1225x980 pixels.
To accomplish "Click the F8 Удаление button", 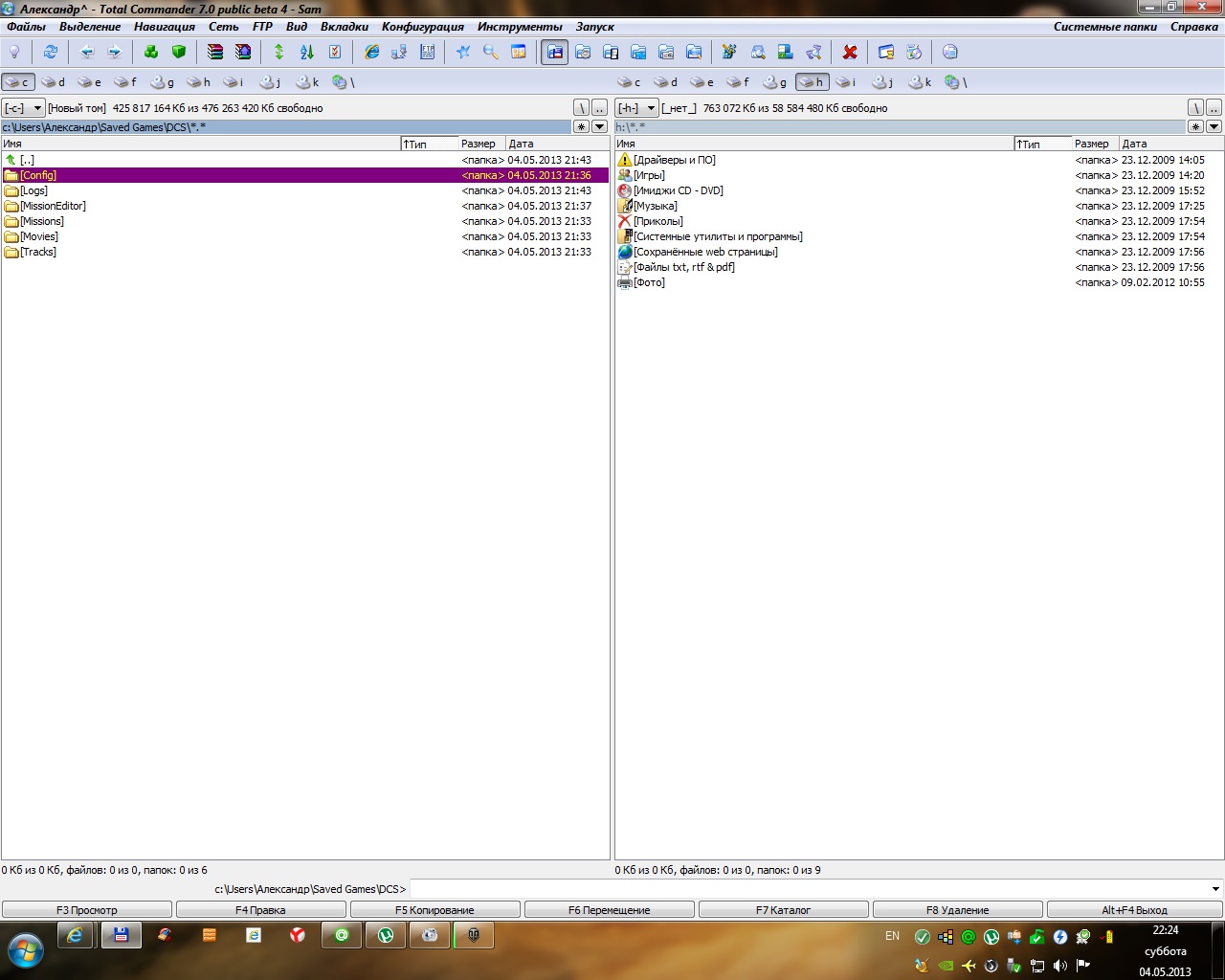I will click(957, 910).
